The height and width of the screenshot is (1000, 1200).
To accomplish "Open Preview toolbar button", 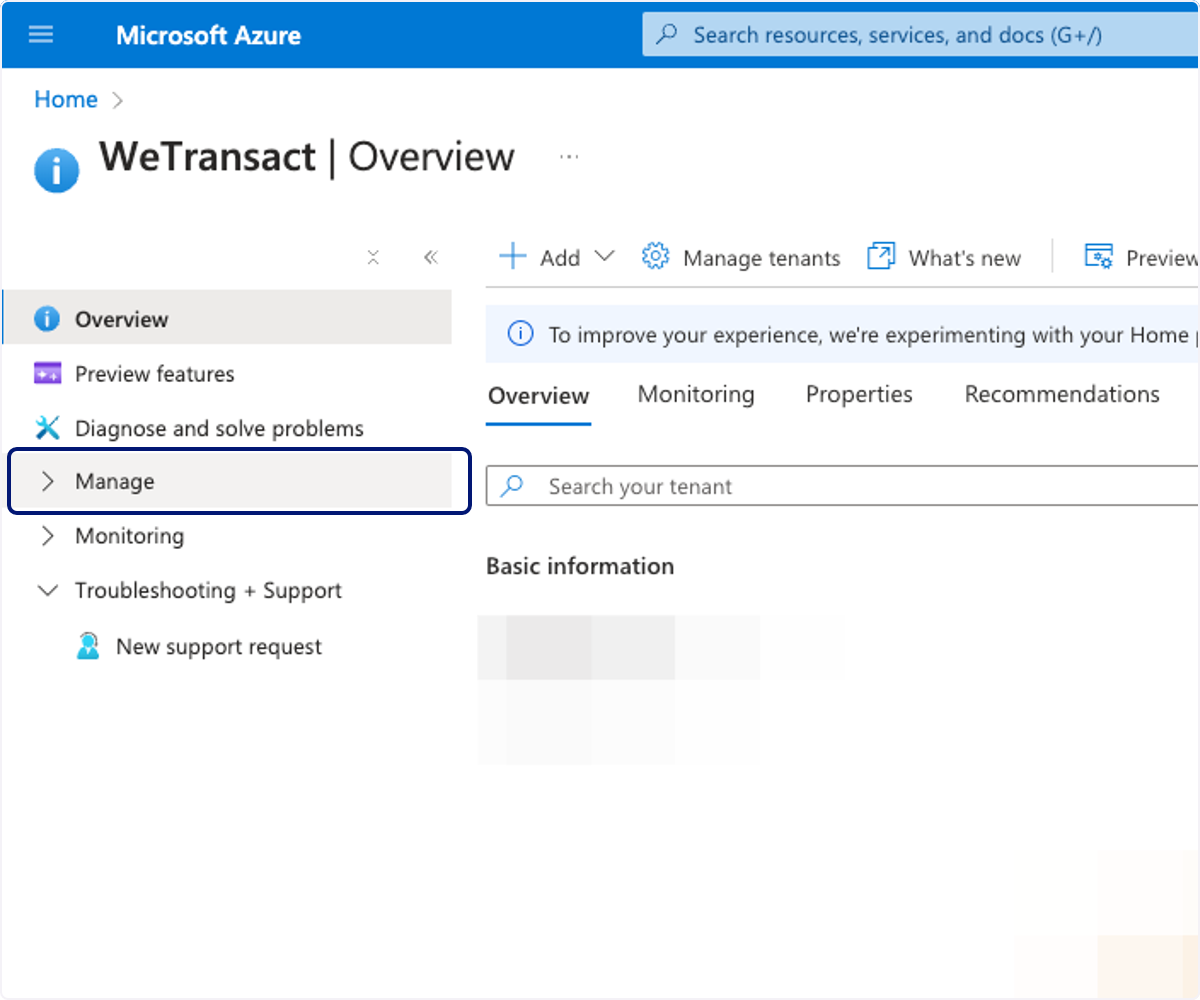I will click(x=1141, y=257).
